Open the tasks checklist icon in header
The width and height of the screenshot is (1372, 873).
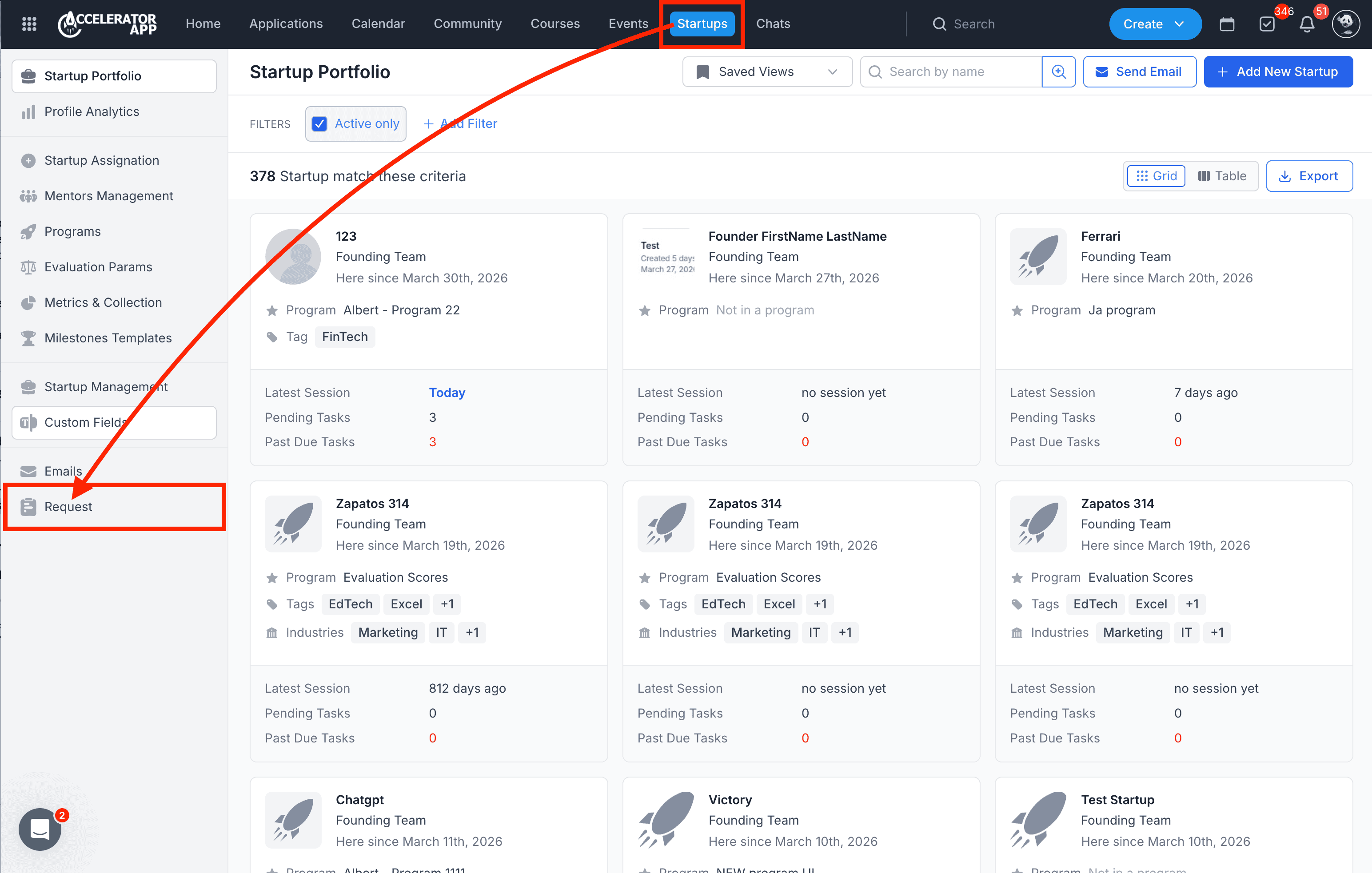[1267, 24]
